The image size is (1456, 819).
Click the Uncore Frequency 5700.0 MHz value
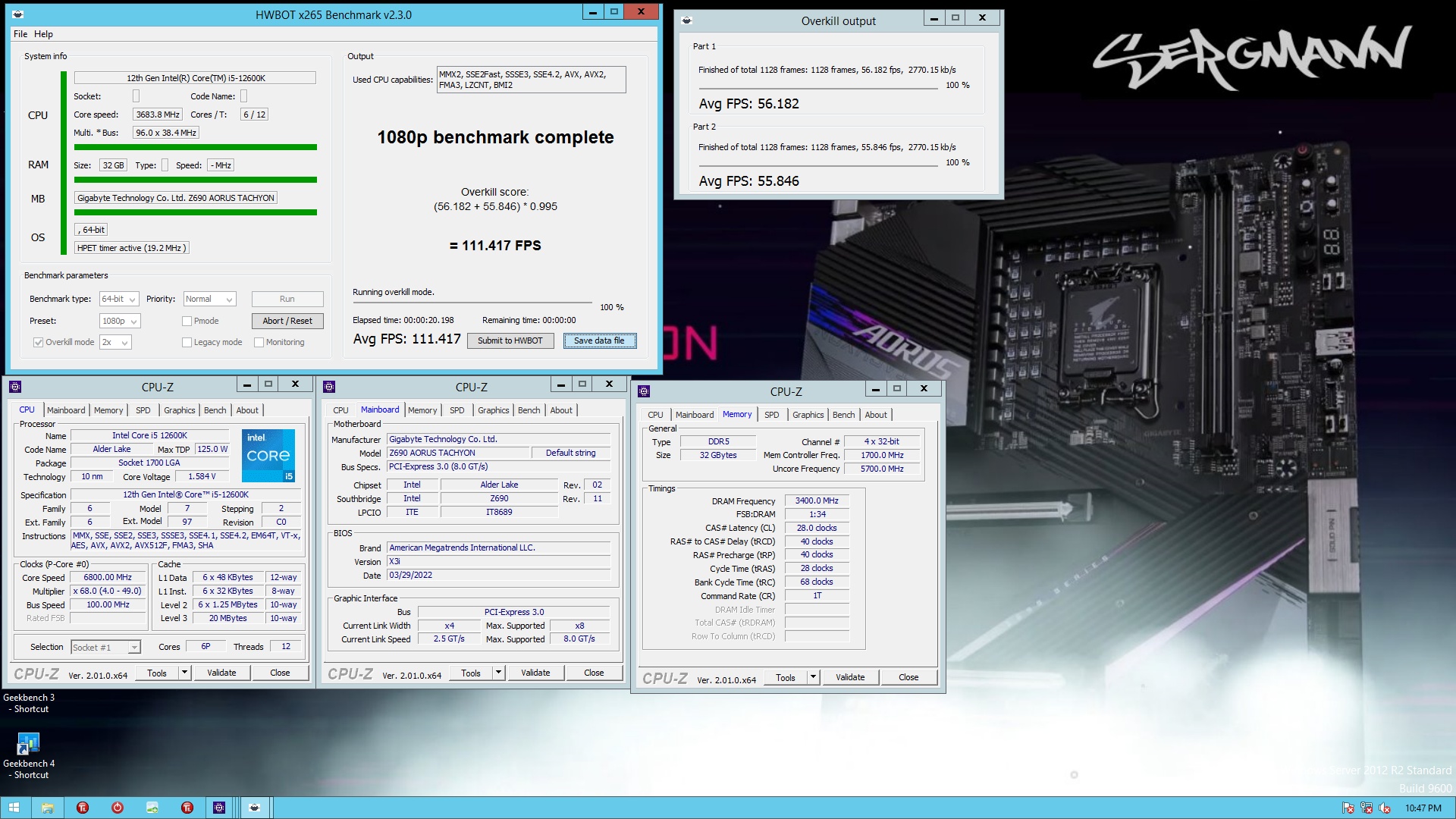click(882, 469)
